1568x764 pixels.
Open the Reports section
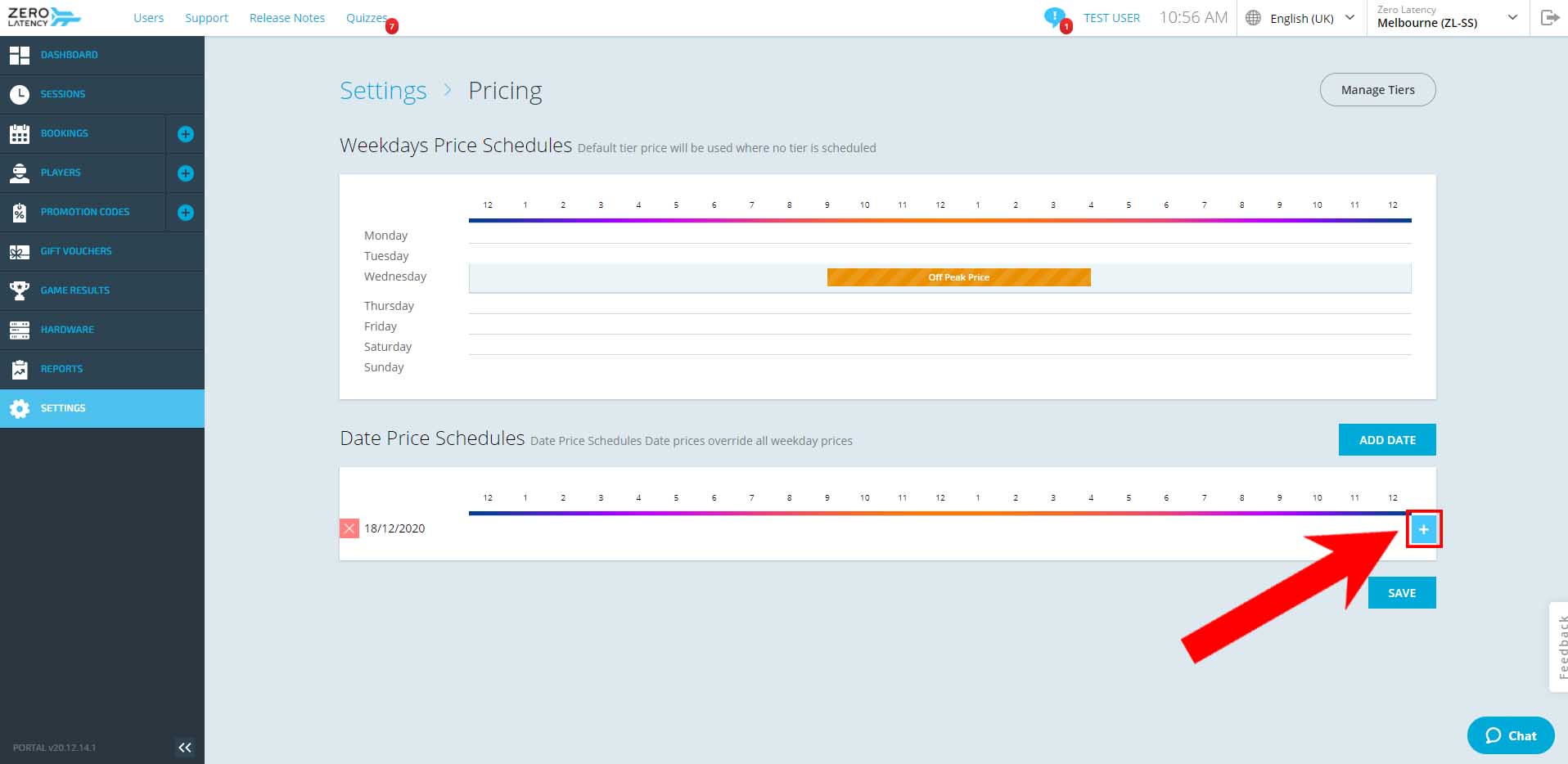[x=102, y=369]
